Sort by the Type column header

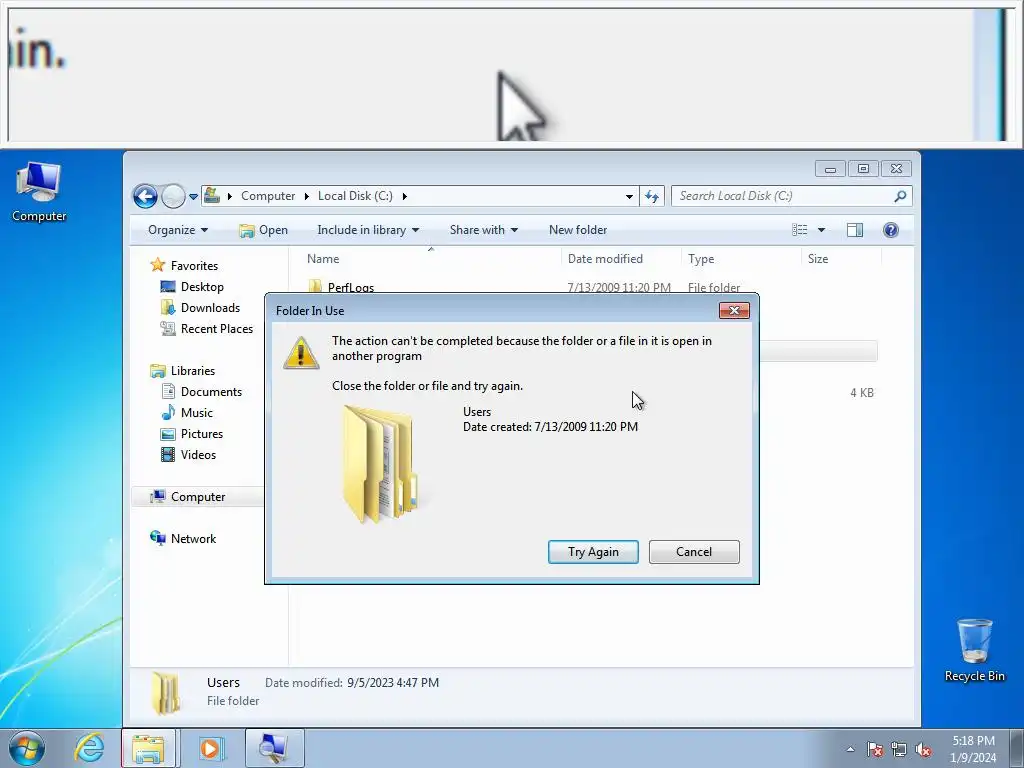click(741, 259)
